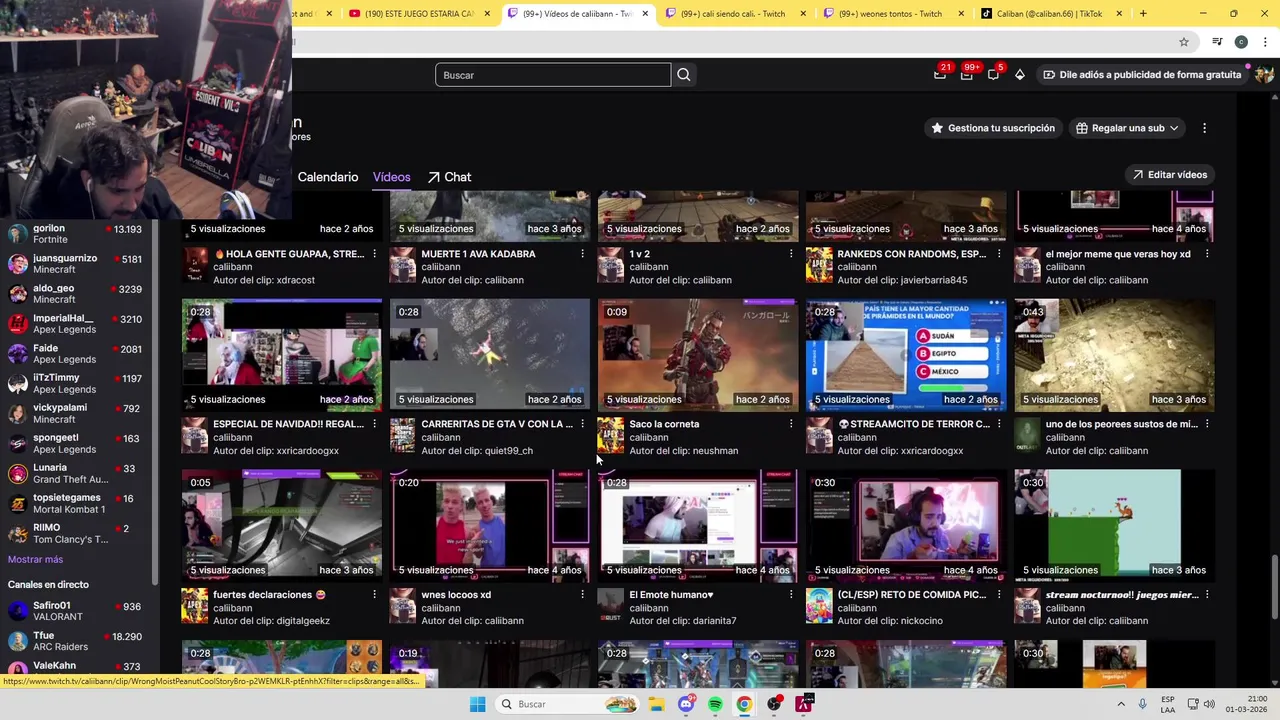Screen dimensions: 1280x720
Task: Open whispers chat icon with 5 badge
Action: pos(993,74)
